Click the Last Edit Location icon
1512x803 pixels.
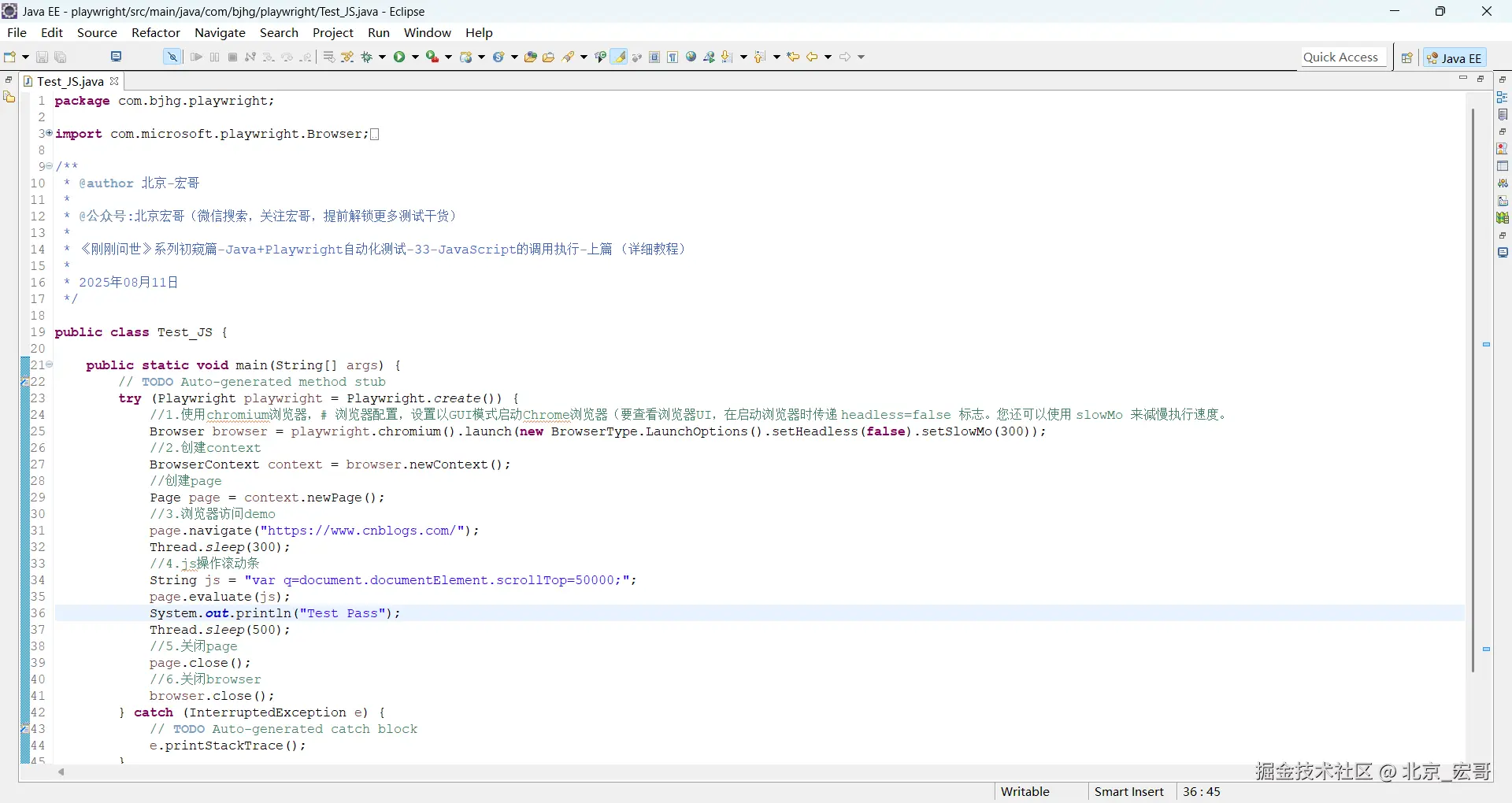tap(794, 57)
